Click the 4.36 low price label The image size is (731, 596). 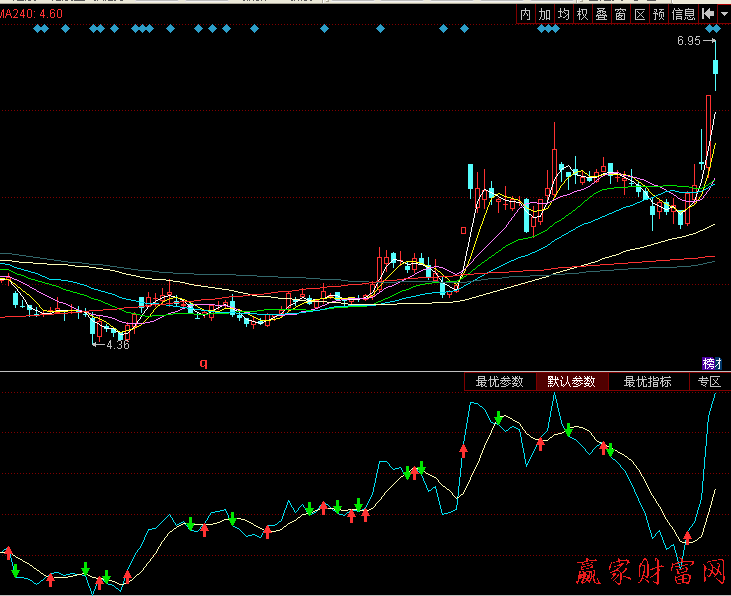point(117,345)
